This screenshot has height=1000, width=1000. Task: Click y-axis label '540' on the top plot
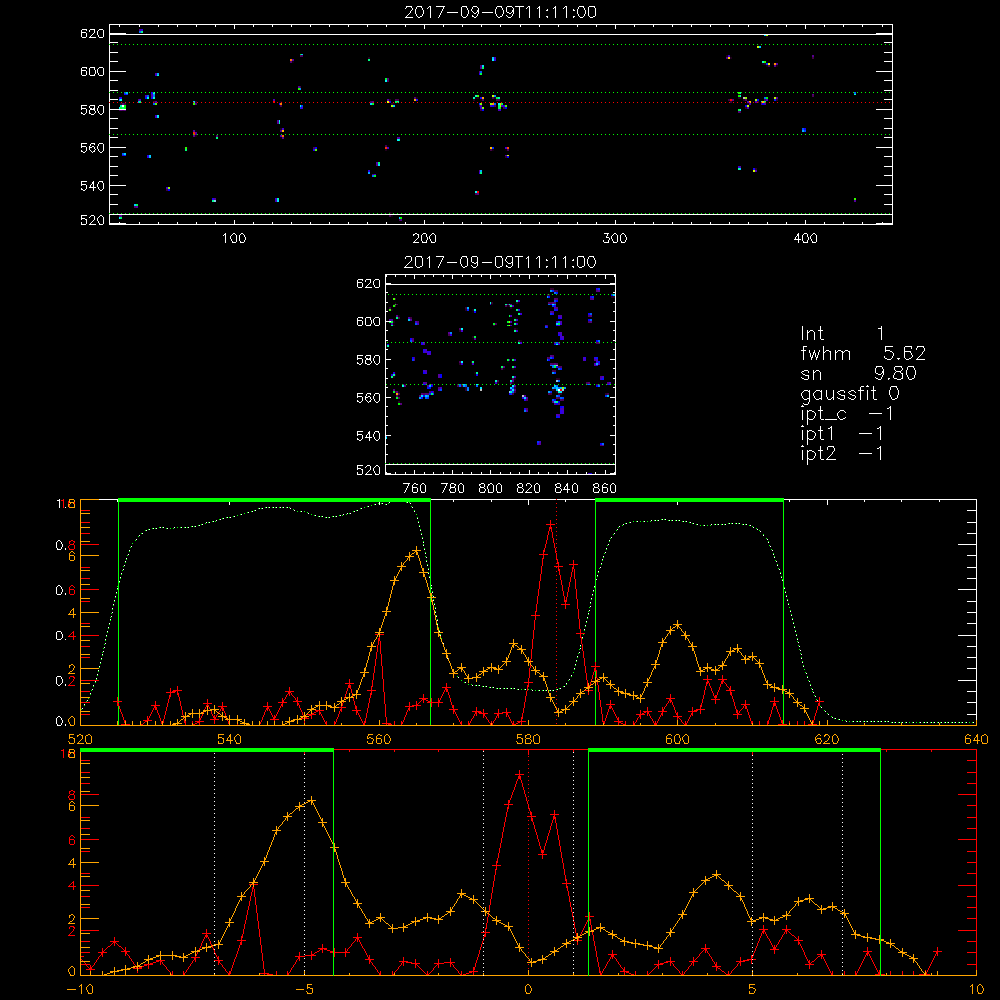(92, 186)
